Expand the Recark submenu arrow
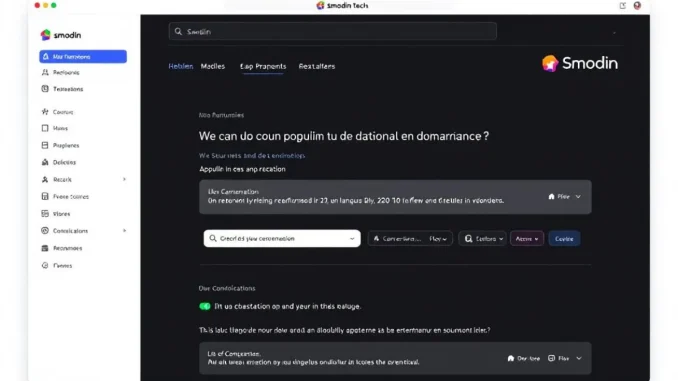The image size is (678, 381). (124, 179)
